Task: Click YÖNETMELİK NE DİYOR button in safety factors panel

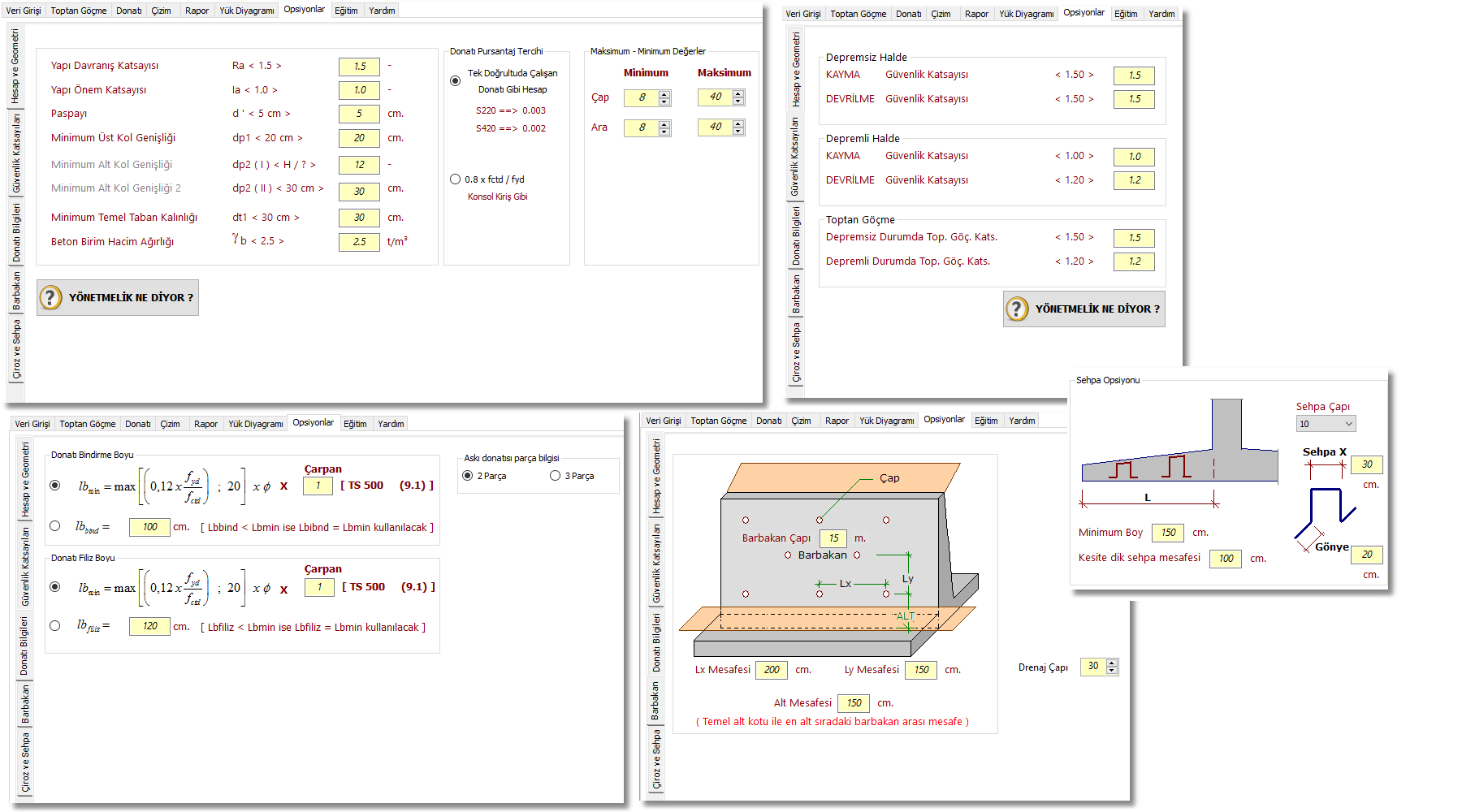Action: coord(1084,309)
